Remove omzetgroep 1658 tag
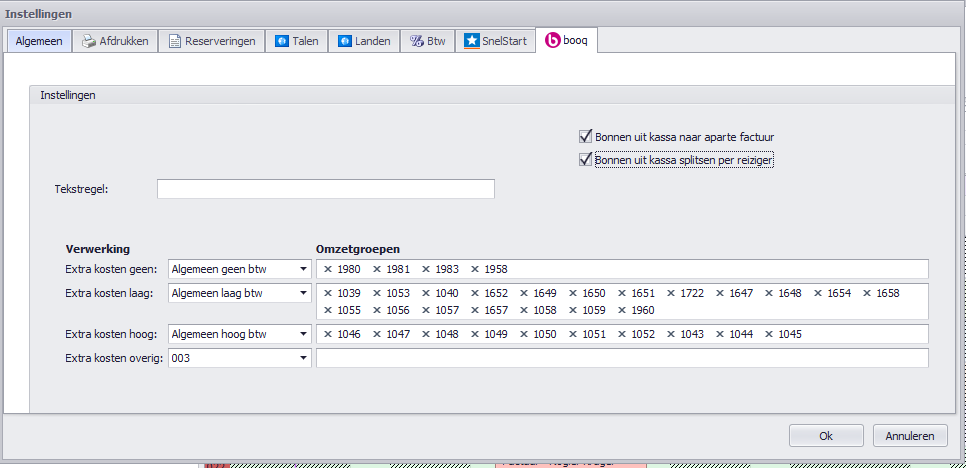The width and height of the screenshot is (966, 468). coord(867,293)
